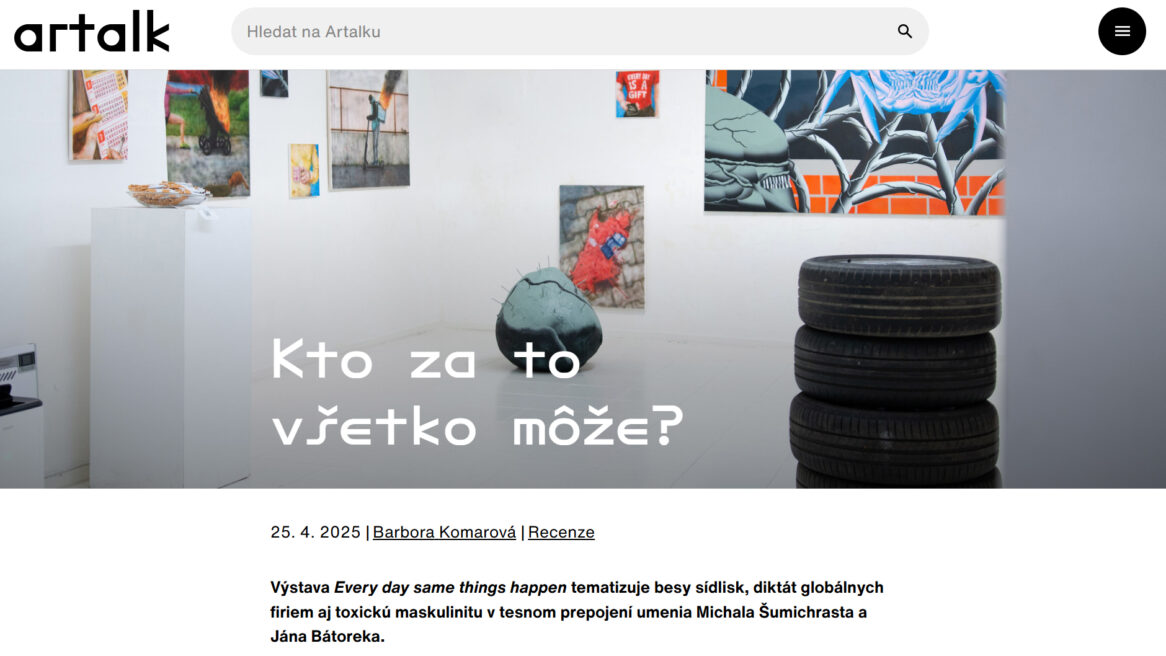Click the green rock sculpture on floor
This screenshot has height=656, width=1166.
pos(549,320)
